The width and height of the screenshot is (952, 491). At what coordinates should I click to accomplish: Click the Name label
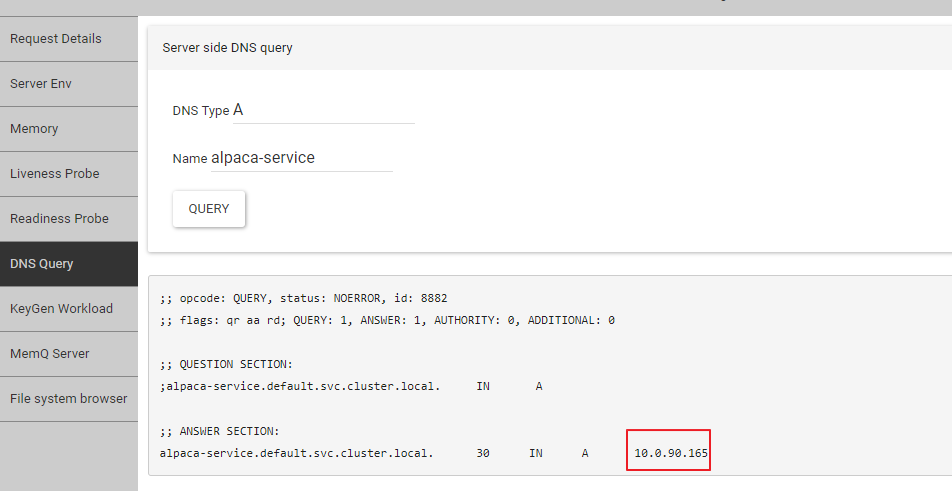tap(190, 159)
